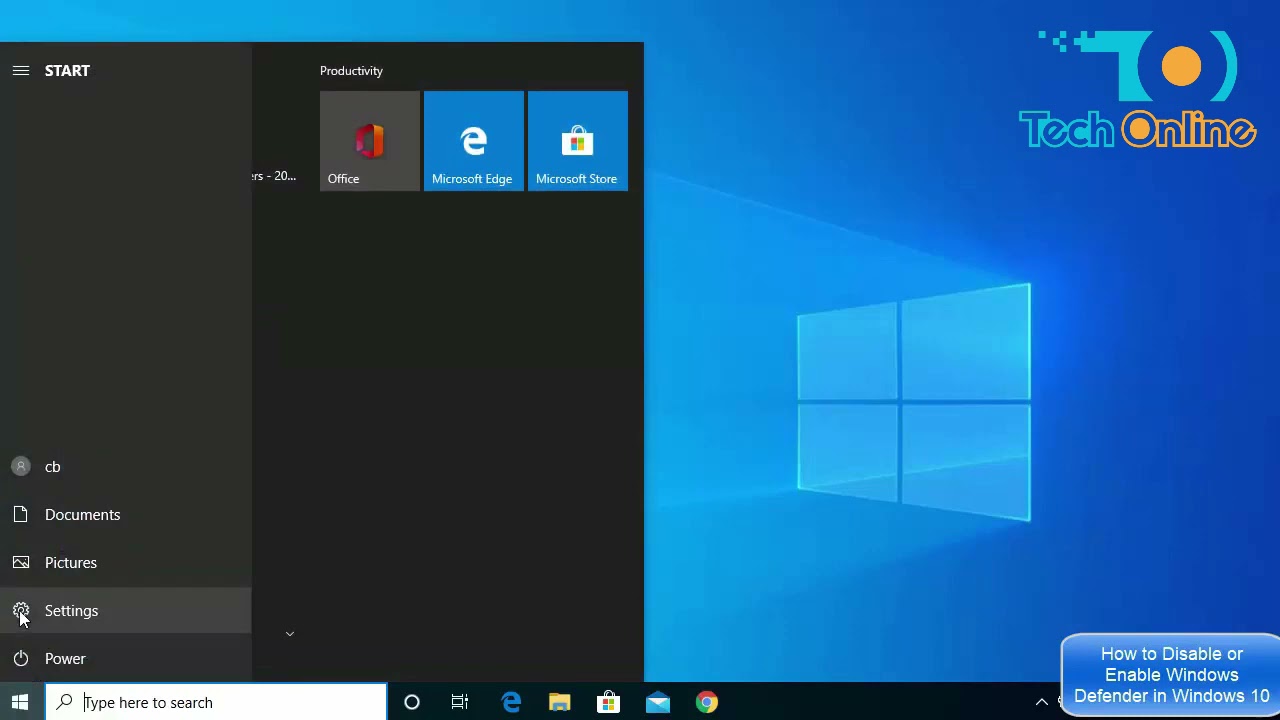The width and height of the screenshot is (1280, 720).
Task: Open Microsoft Store from the taskbar
Action: (x=608, y=702)
